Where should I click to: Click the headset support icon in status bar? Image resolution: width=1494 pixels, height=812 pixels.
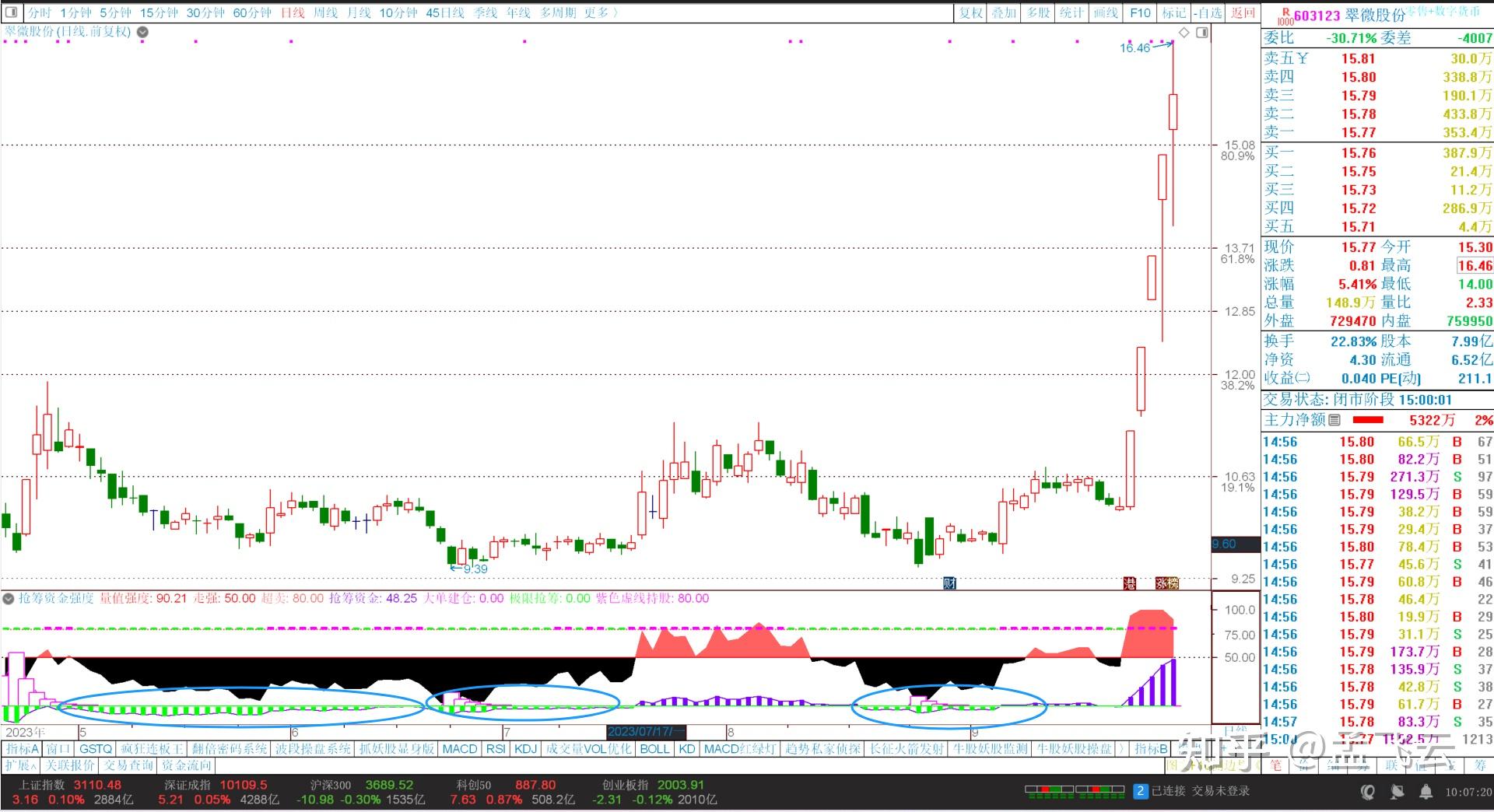pyautogui.click(x=1367, y=792)
